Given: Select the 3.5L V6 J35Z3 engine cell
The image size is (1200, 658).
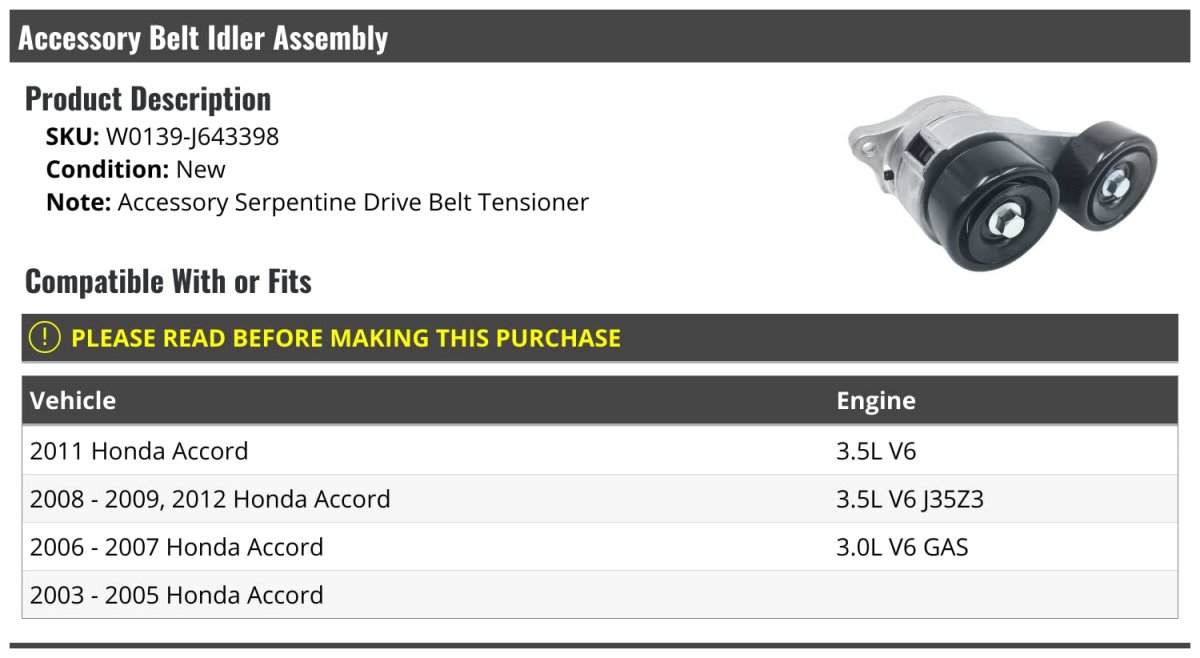Looking at the screenshot, I should tap(910, 499).
